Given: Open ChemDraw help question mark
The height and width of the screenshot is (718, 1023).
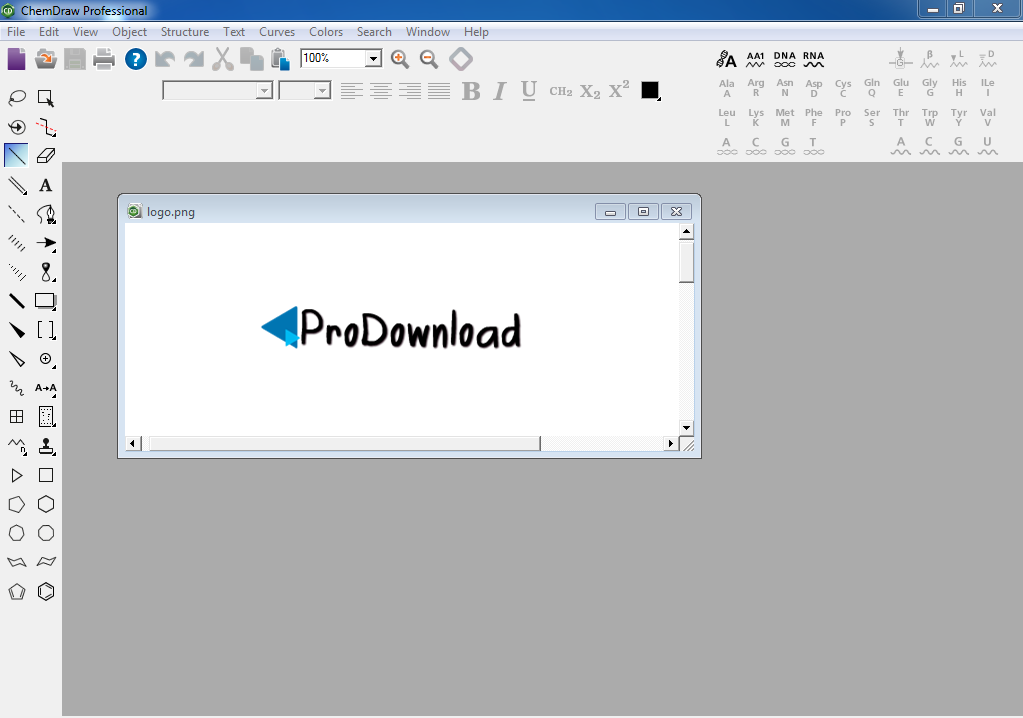Looking at the screenshot, I should [136, 59].
